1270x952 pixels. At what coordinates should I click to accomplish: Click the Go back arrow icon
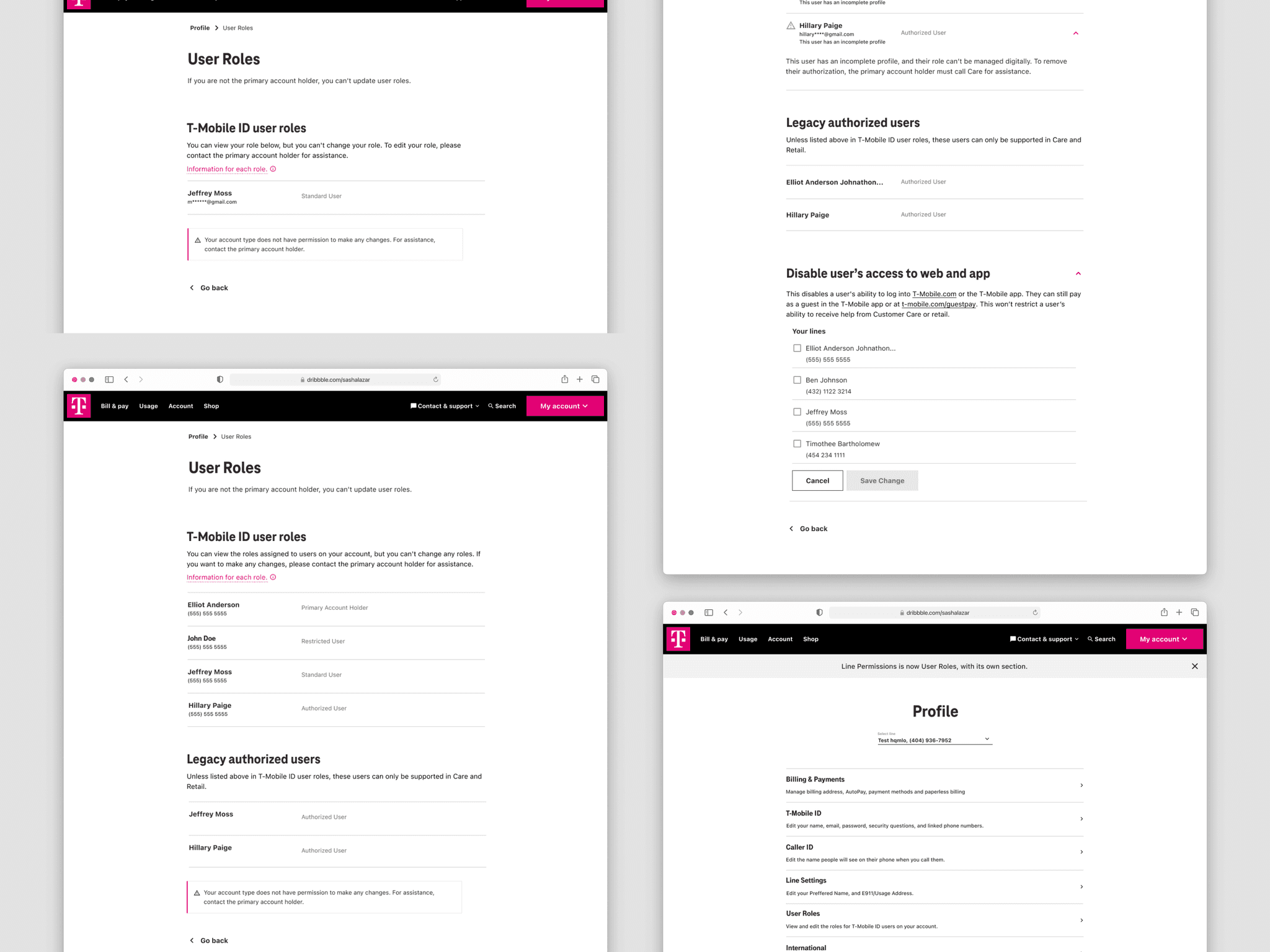[191, 287]
